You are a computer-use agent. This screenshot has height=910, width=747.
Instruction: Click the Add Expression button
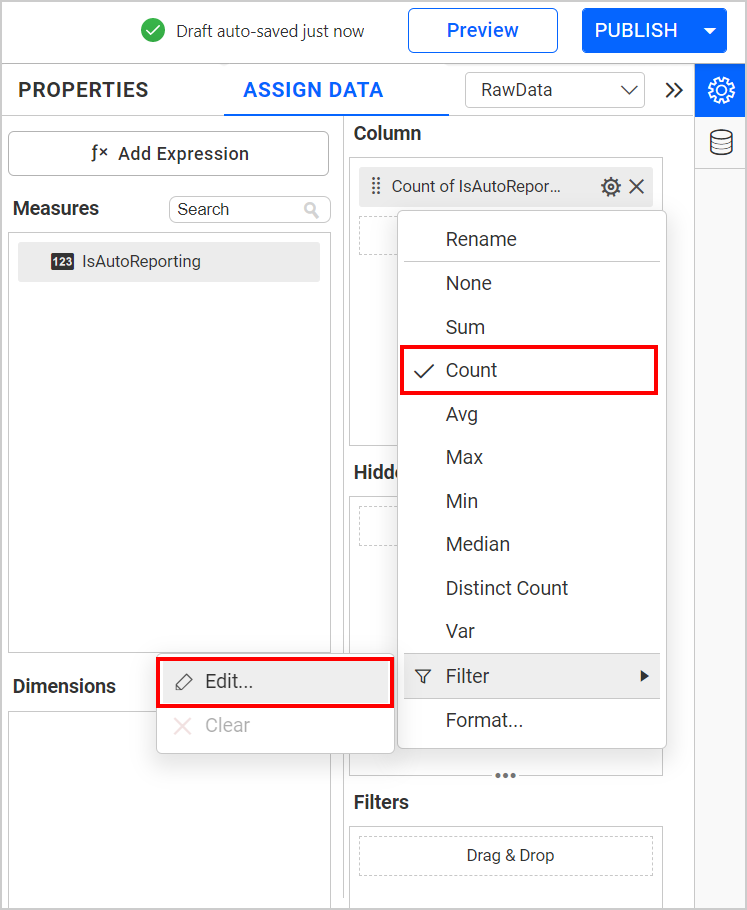[167, 153]
